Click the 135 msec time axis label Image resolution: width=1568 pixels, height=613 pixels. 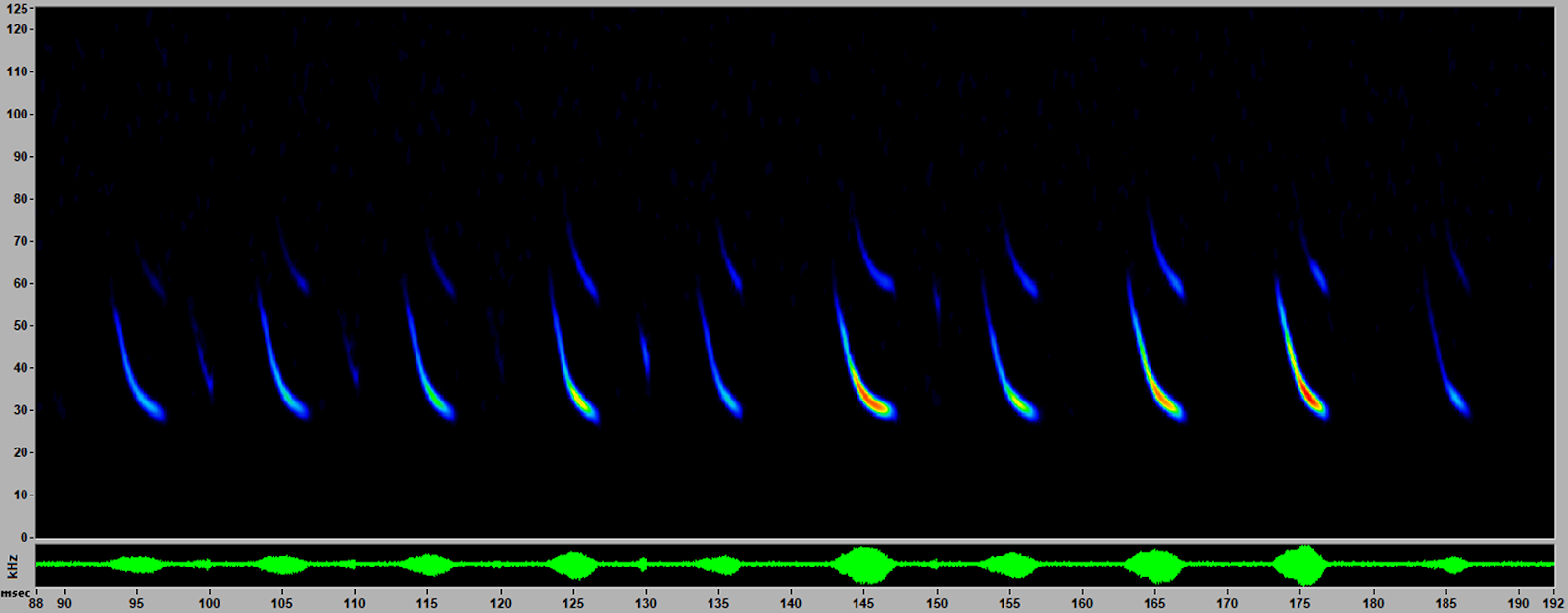point(718,603)
